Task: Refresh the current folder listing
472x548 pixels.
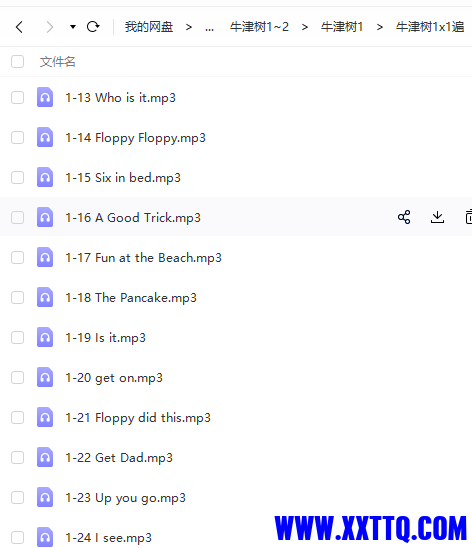Action: point(93,27)
